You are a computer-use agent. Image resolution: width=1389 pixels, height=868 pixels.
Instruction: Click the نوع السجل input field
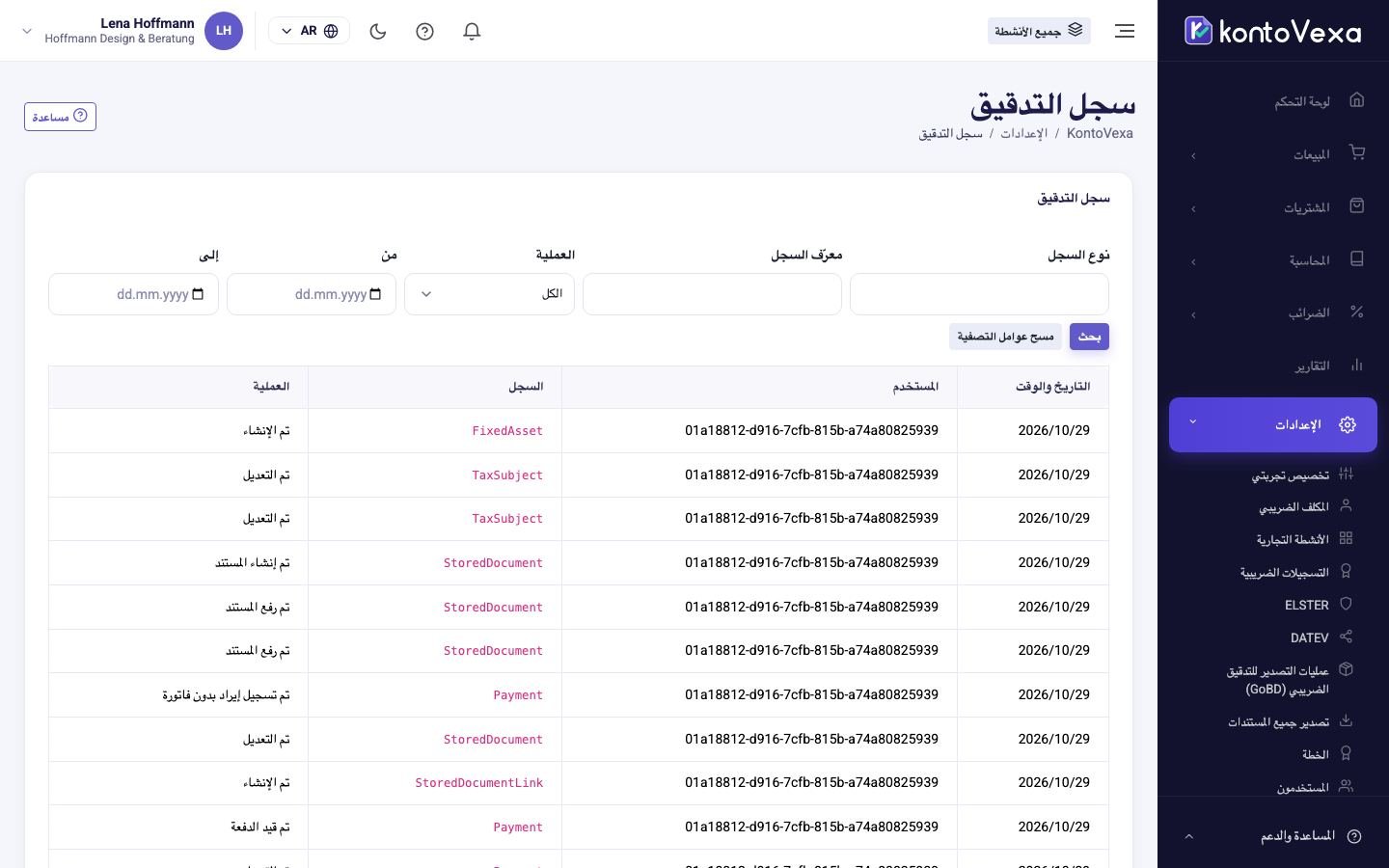pyautogui.click(x=979, y=294)
